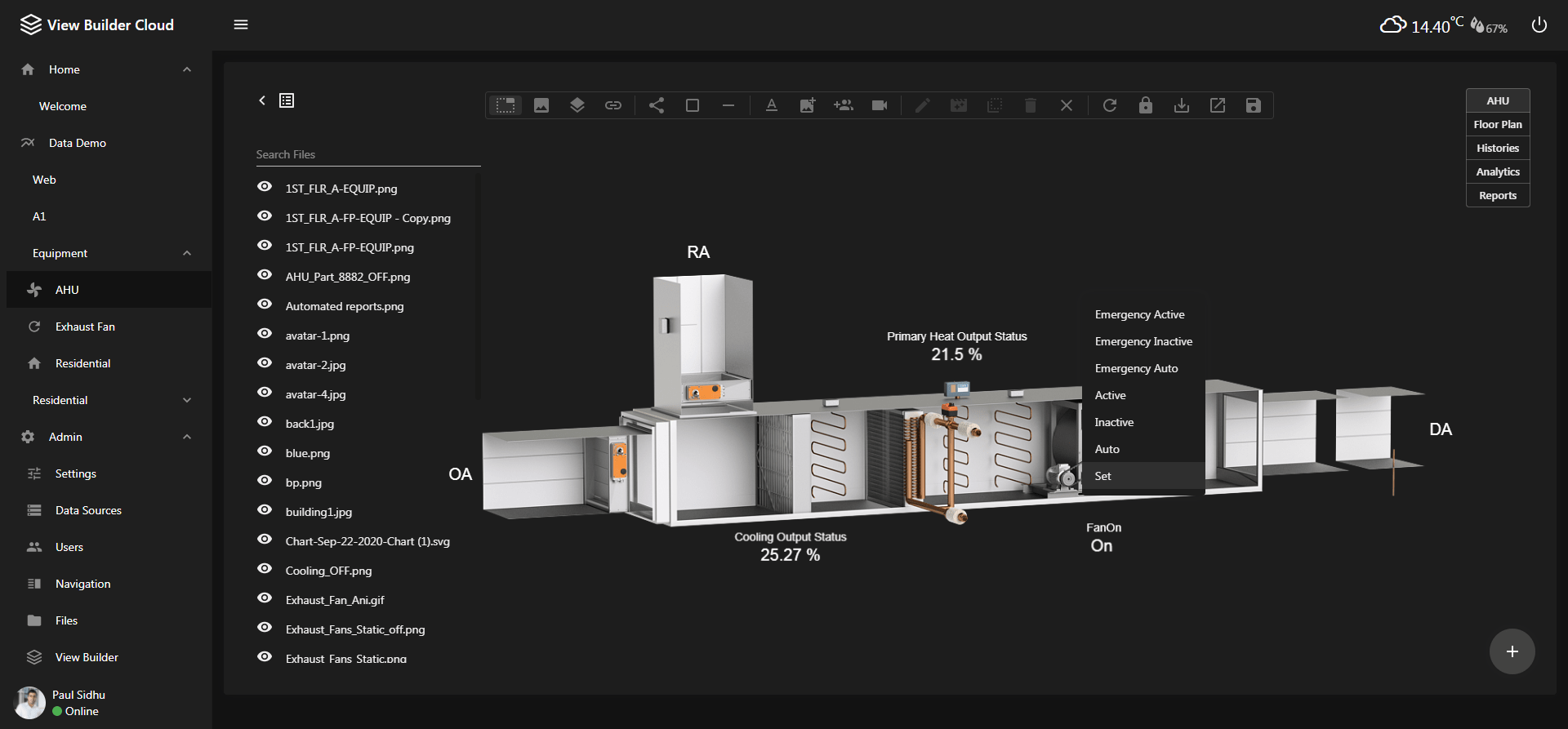The height and width of the screenshot is (729, 1568).
Task: Click the lock icon in the toolbar
Action: coord(1145,105)
